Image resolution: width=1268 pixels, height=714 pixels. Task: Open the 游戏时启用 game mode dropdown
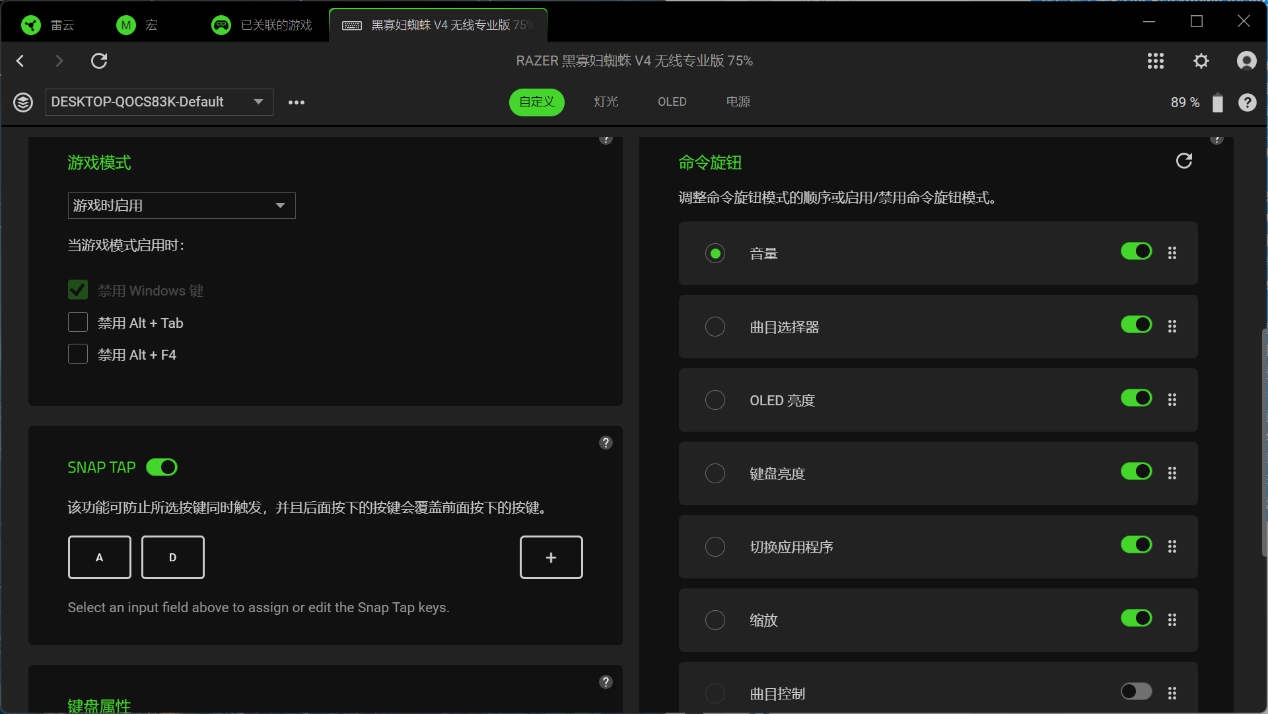[181, 205]
